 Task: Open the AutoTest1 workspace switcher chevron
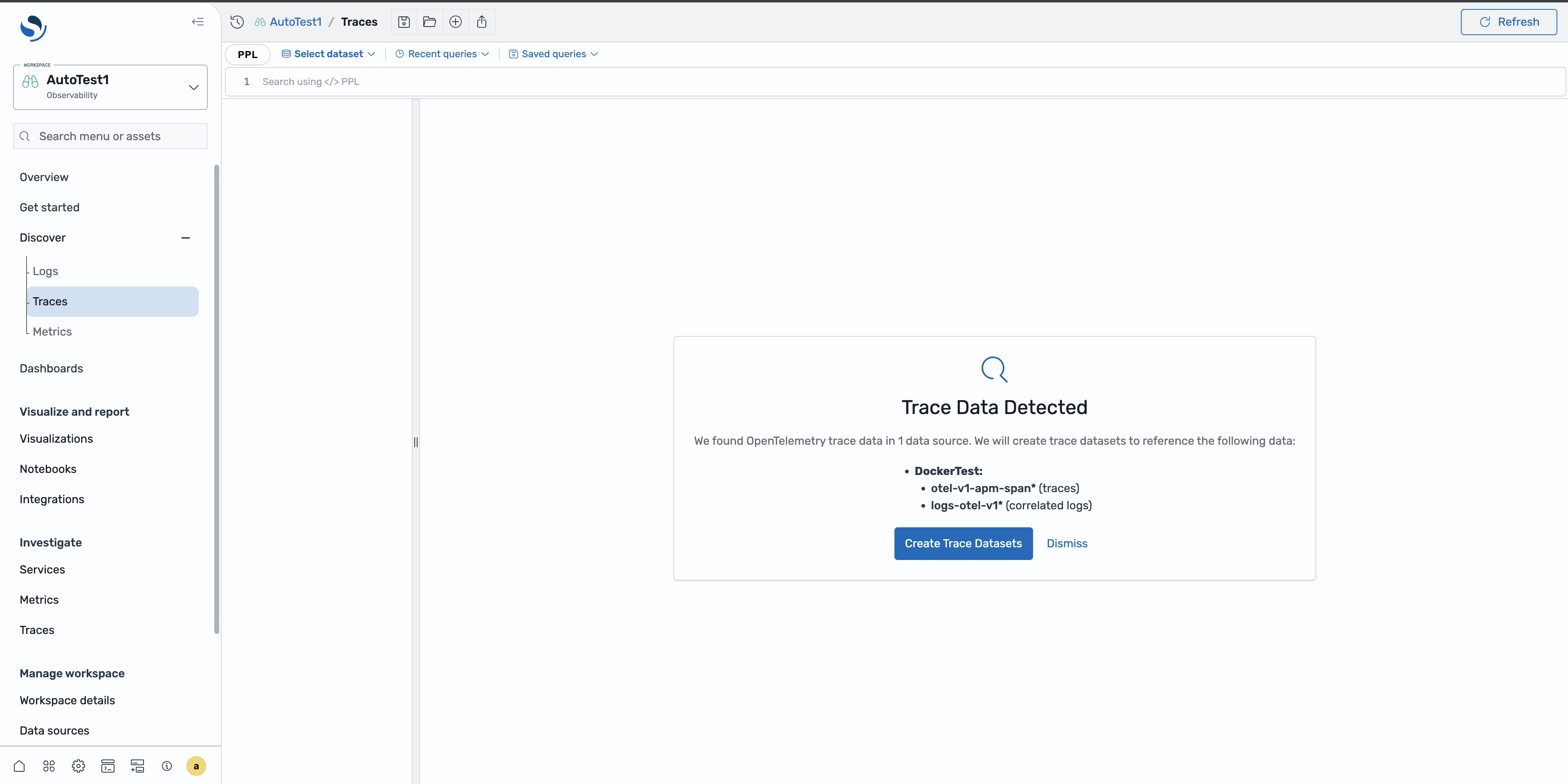click(193, 87)
